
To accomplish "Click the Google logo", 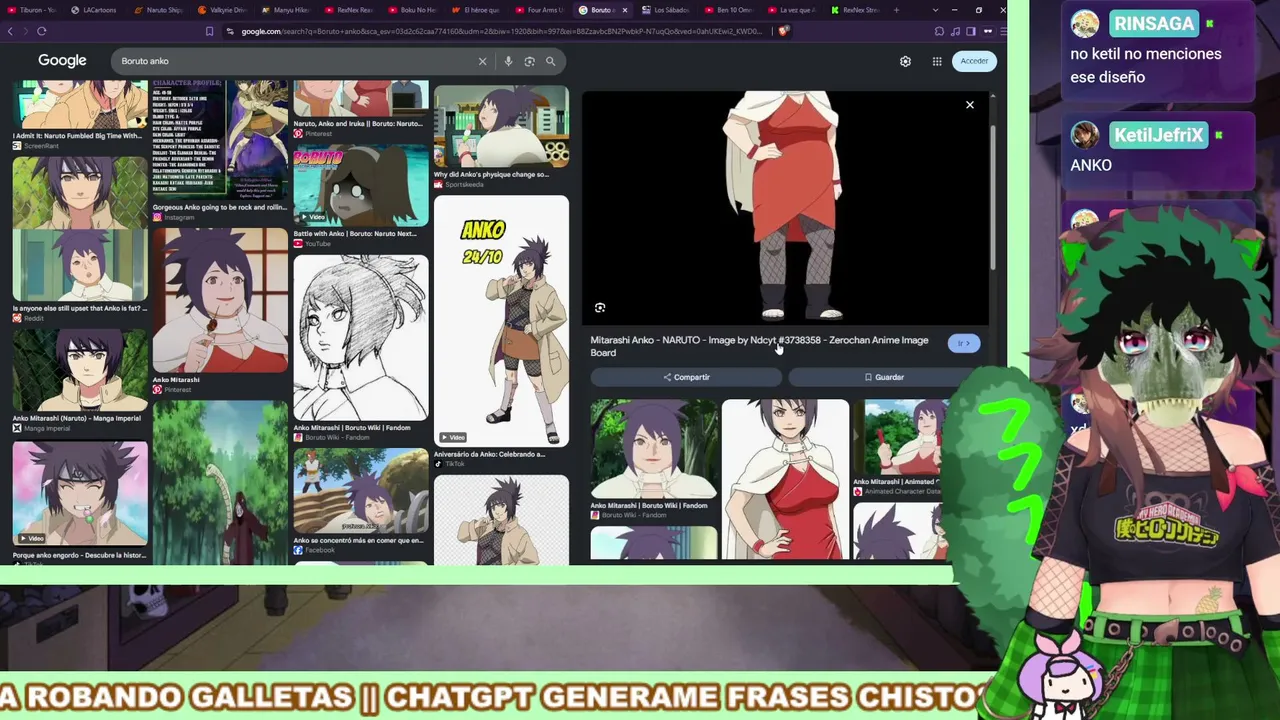I will pos(62,61).
